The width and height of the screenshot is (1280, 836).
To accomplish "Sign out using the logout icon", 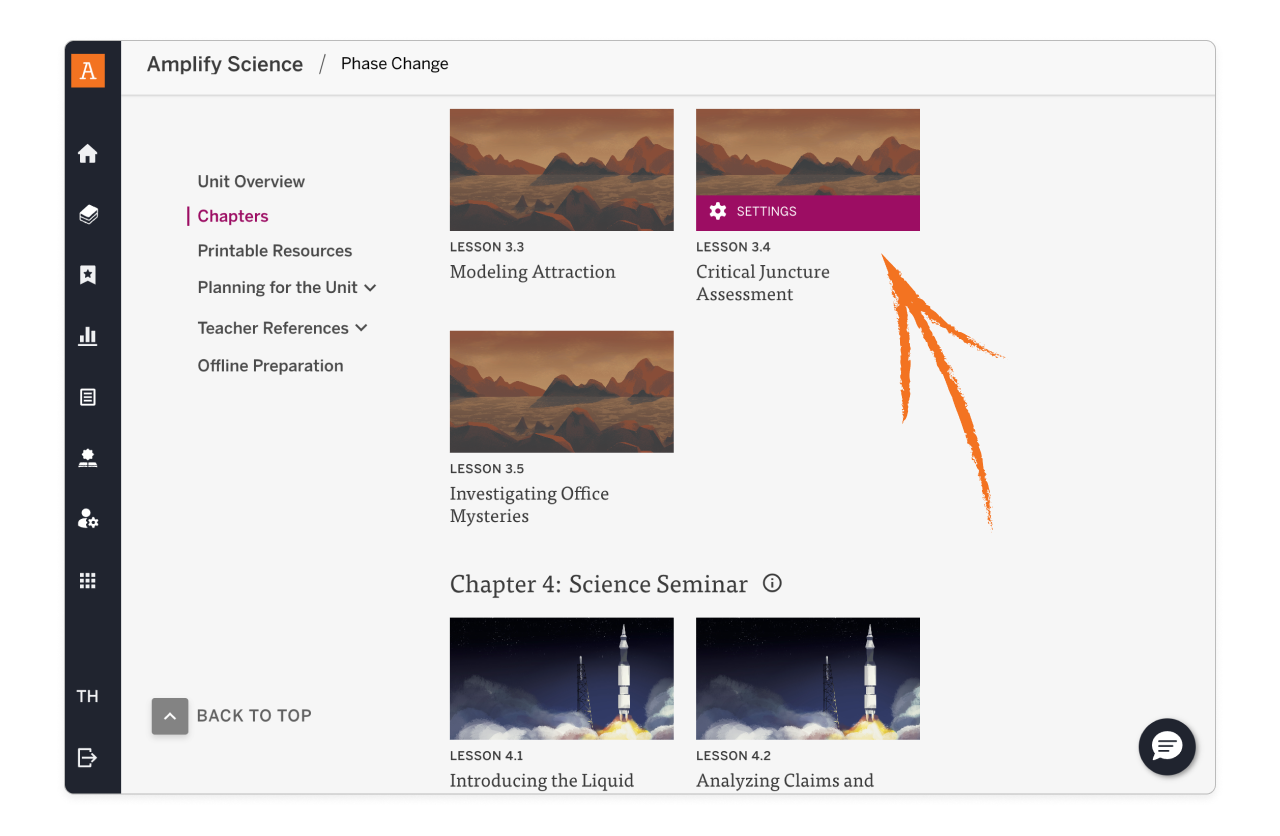I will [88, 758].
